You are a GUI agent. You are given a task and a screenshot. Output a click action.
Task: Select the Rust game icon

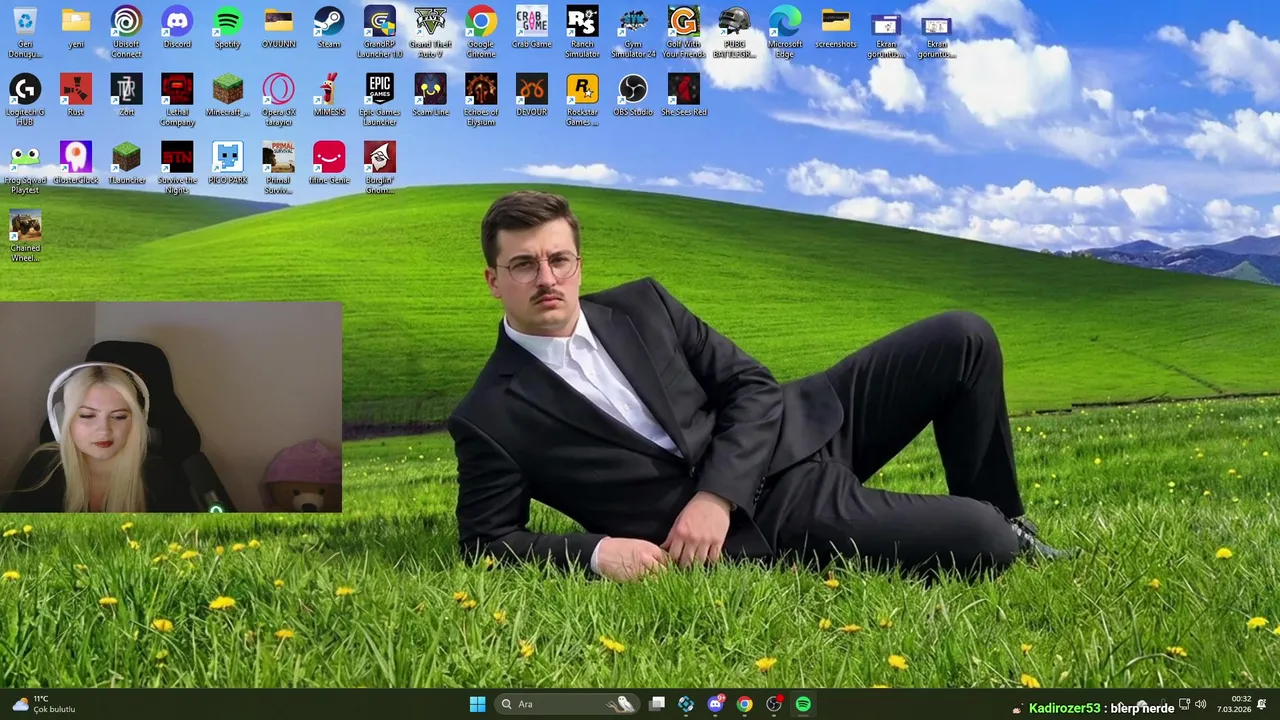(76, 96)
